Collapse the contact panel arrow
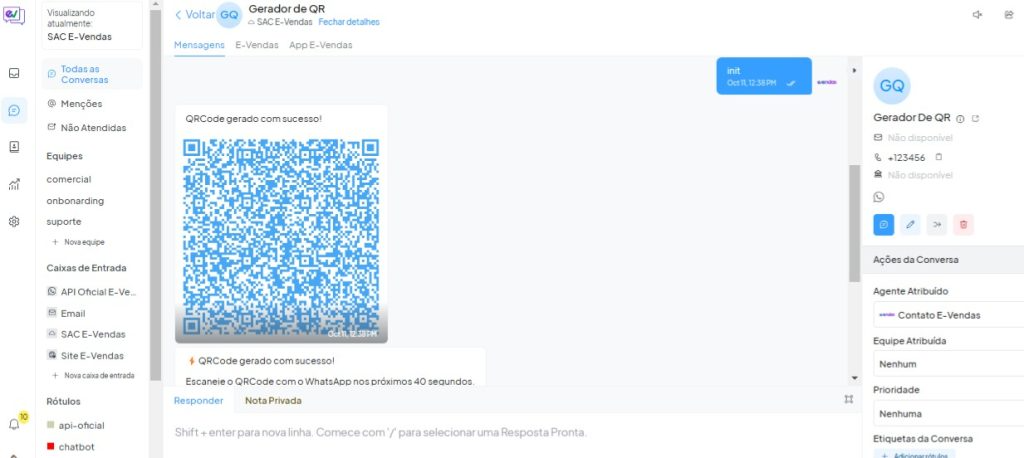This screenshot has height=458, width=1024. [854, 71]
